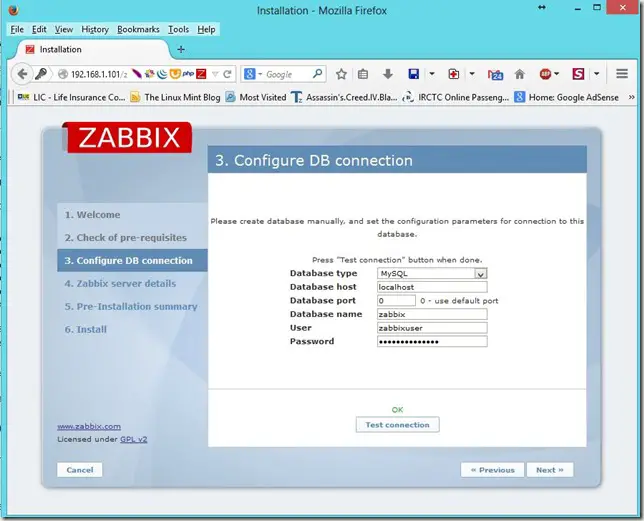Open a new tab with plus button
Viewport: 644px width, 521px height.
(181, 49)
